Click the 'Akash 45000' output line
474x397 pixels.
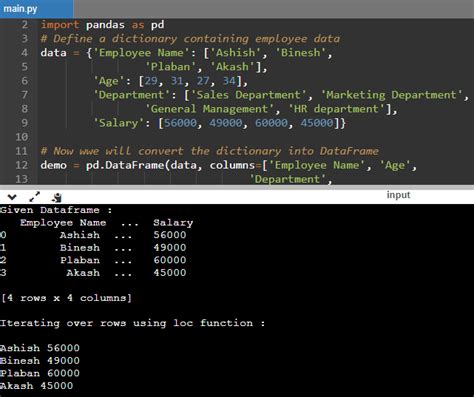pyautogui.click(x=36, y=386)
